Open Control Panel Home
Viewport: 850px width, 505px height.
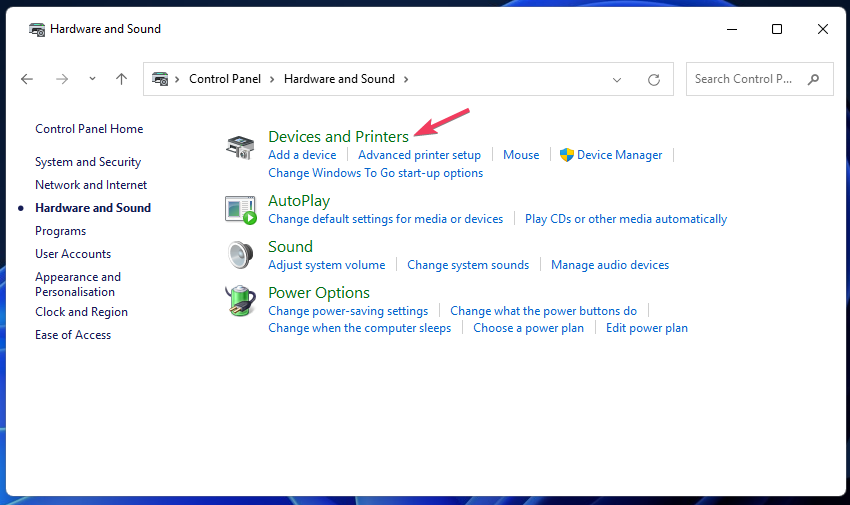89,129
